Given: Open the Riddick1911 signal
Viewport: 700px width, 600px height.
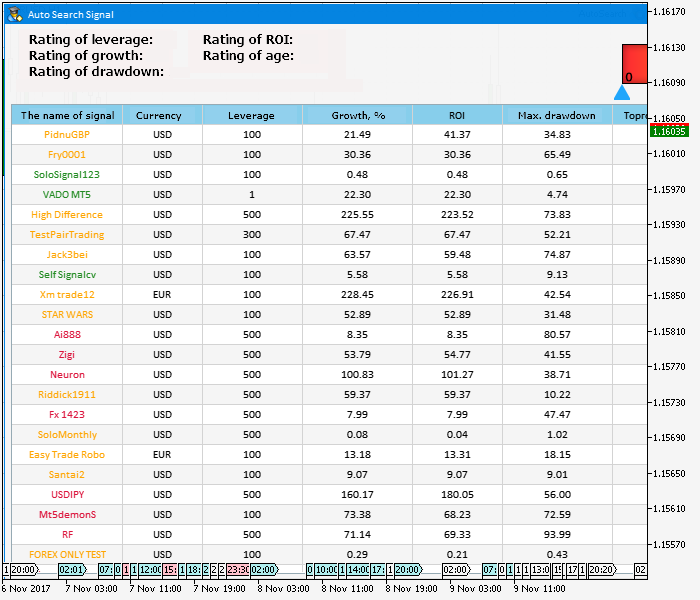Looking at the screenshot, I should (67, 395).
